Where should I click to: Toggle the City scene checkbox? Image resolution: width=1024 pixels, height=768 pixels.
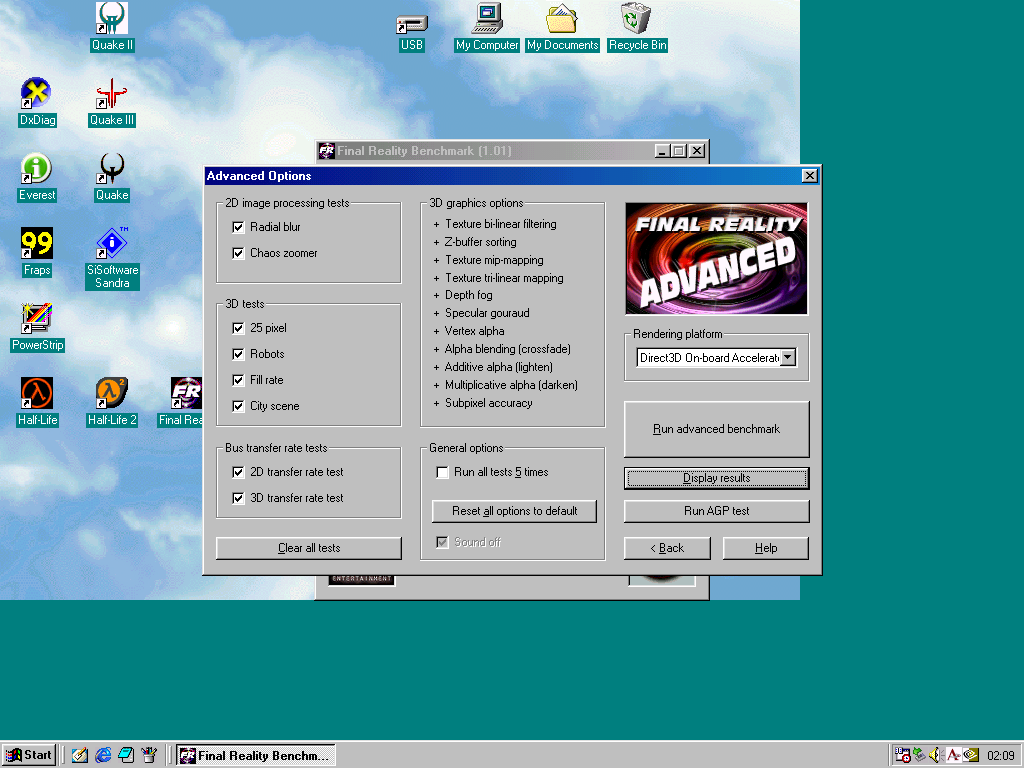coord(238,406)
